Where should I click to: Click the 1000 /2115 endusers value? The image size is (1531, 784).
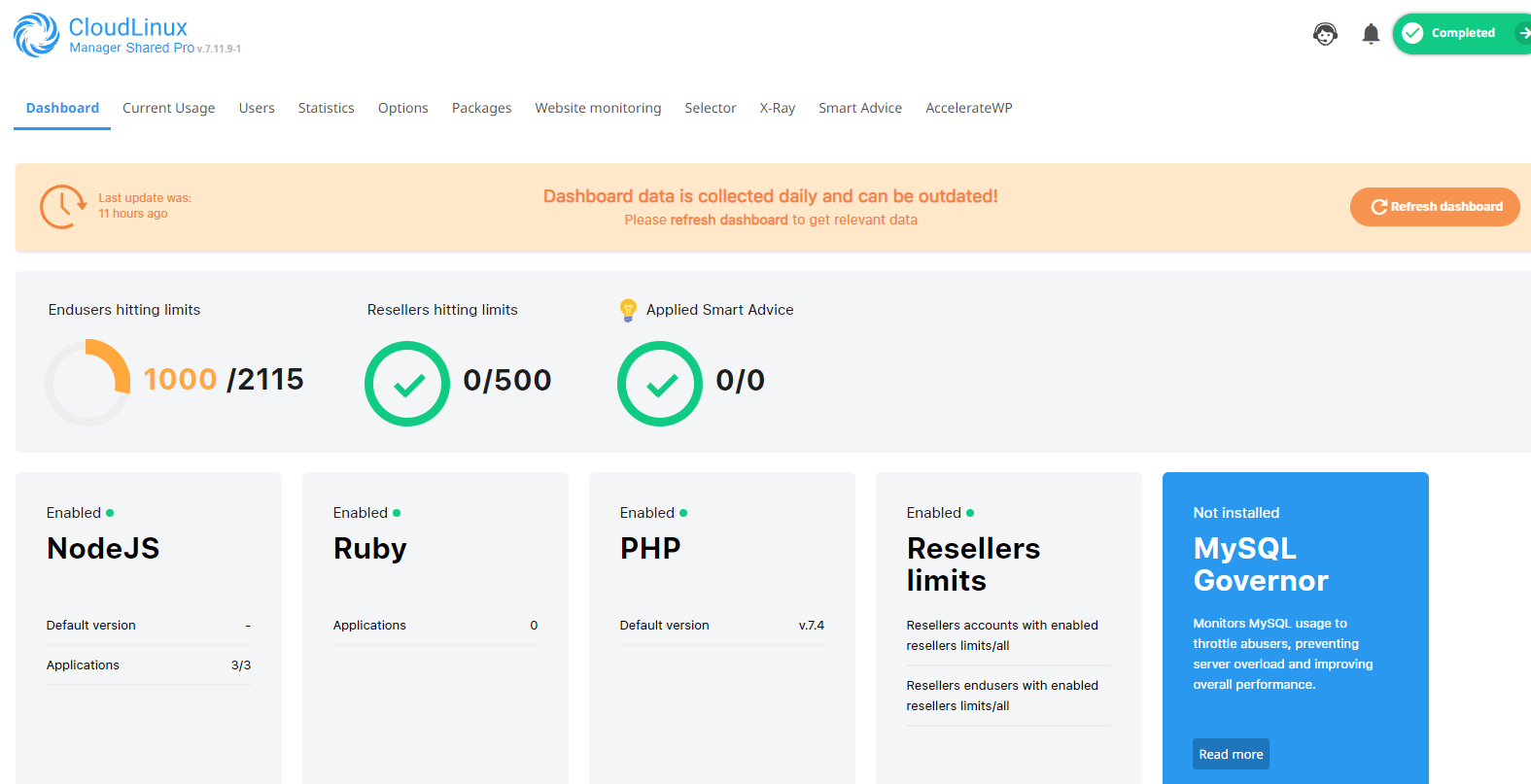click(x=224, y=380)
